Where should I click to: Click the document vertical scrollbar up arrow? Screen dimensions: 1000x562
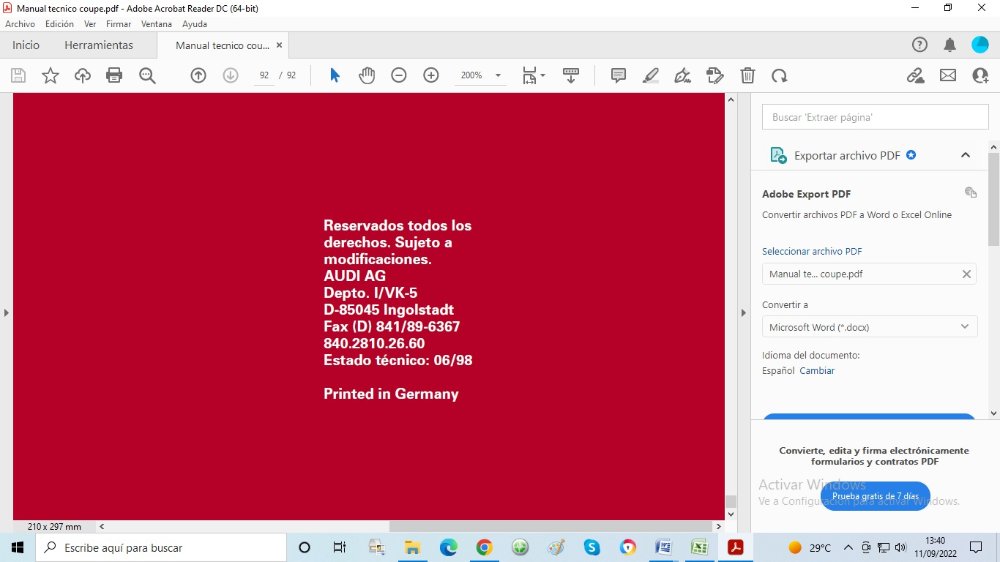pyautogui.click(x=731, y=100)
